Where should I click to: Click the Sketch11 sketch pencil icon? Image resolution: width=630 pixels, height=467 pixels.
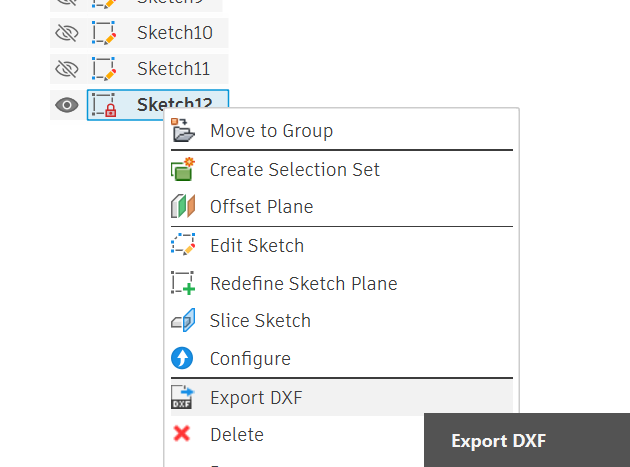click(104, 69)
